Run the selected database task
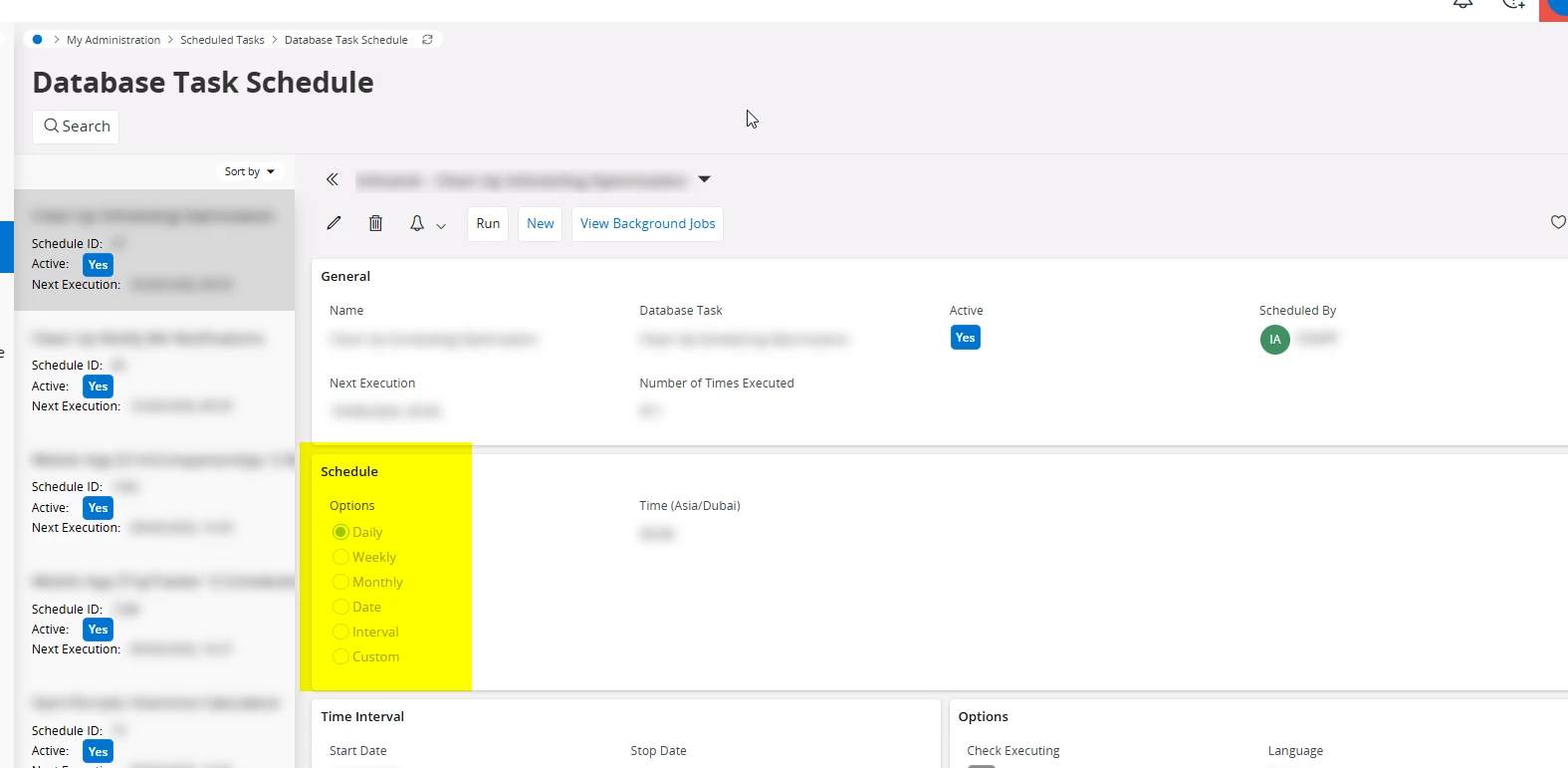The image size is (1568, 768). 488,223
